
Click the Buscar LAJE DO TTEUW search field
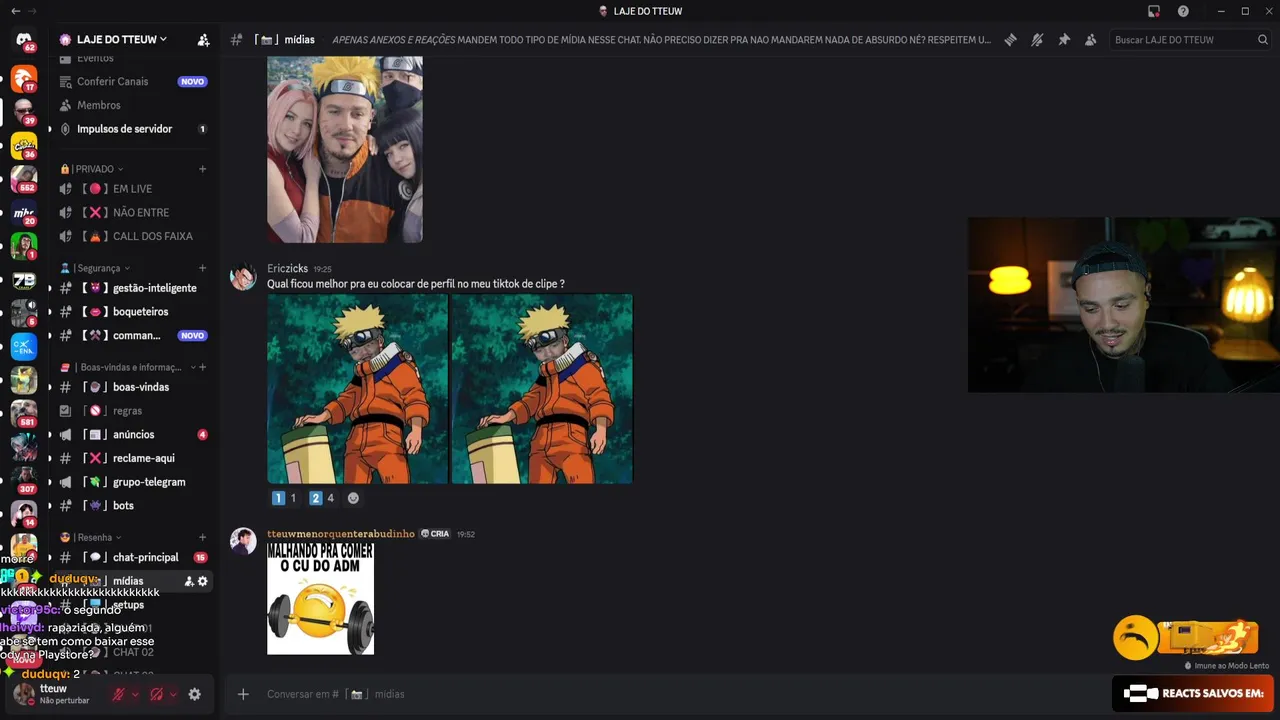click(1190, 40)
